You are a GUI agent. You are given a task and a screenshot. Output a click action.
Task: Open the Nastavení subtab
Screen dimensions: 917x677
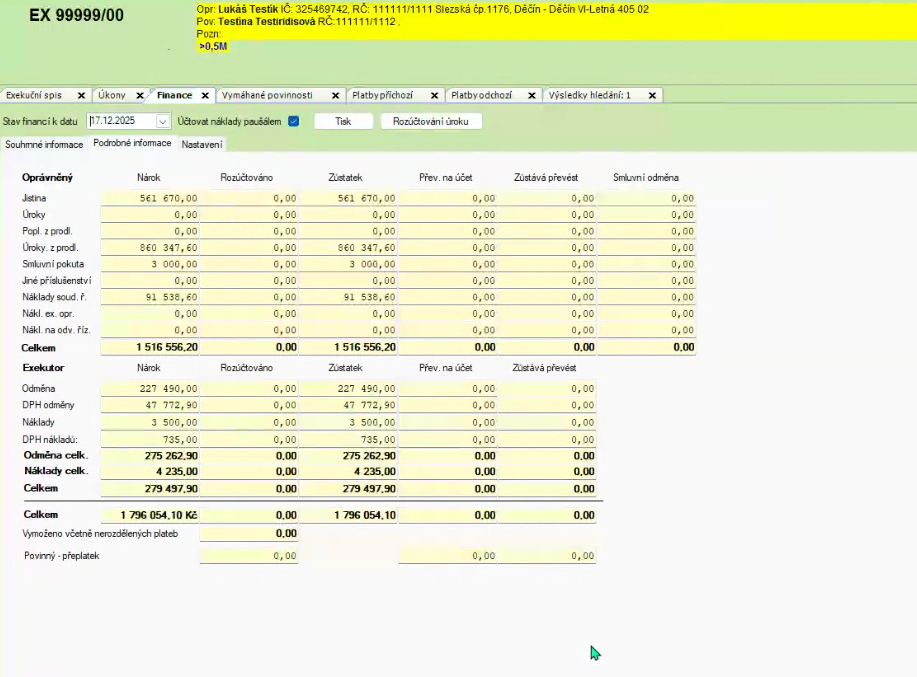pyautogui.click(x=202, y=144)
